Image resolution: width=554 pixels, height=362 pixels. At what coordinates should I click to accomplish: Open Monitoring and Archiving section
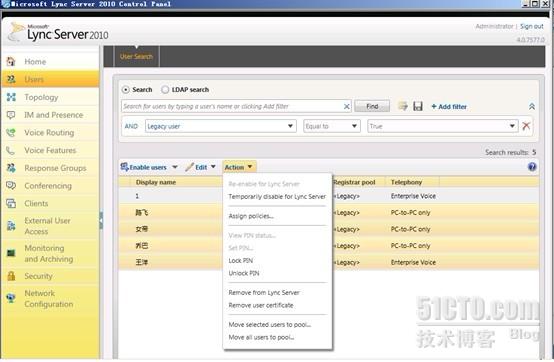pyautogui.click(x=49, y=254)
